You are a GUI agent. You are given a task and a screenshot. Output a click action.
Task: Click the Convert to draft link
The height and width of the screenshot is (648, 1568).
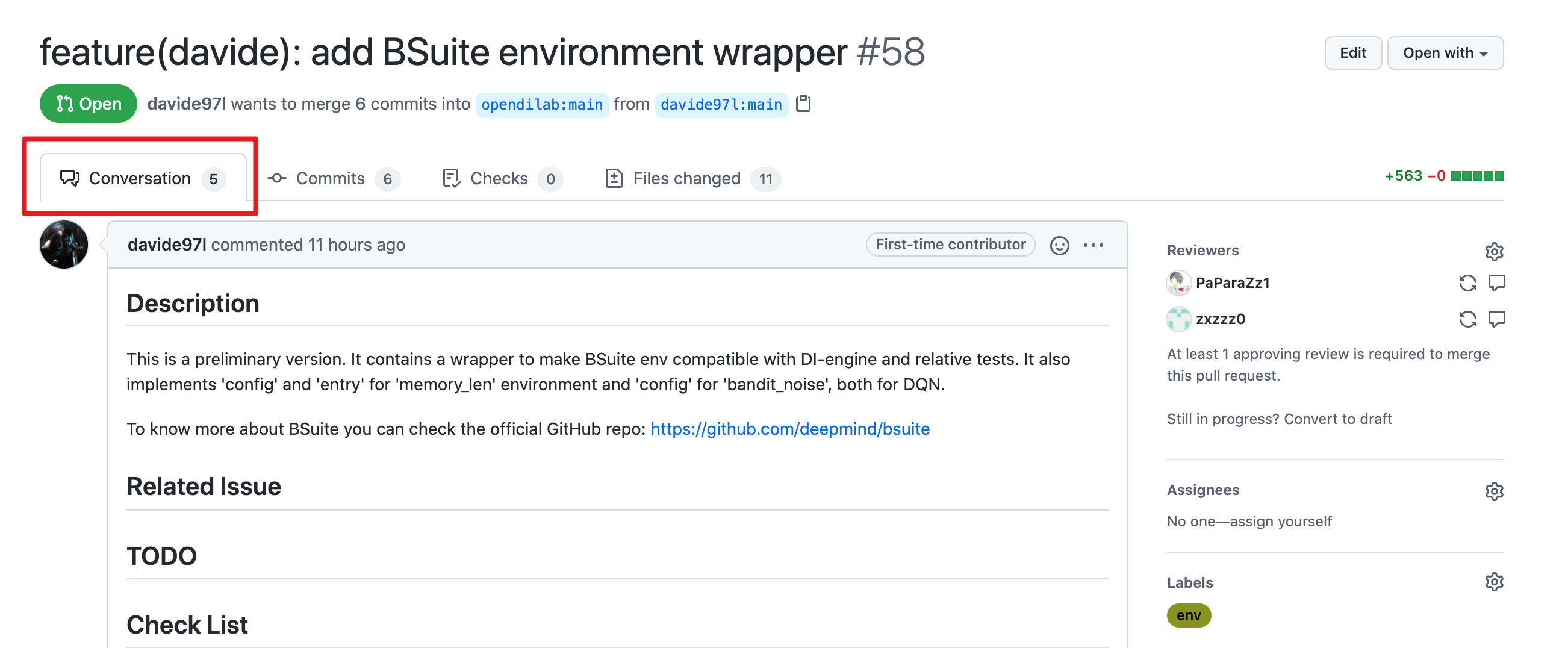pos(1337,419)
